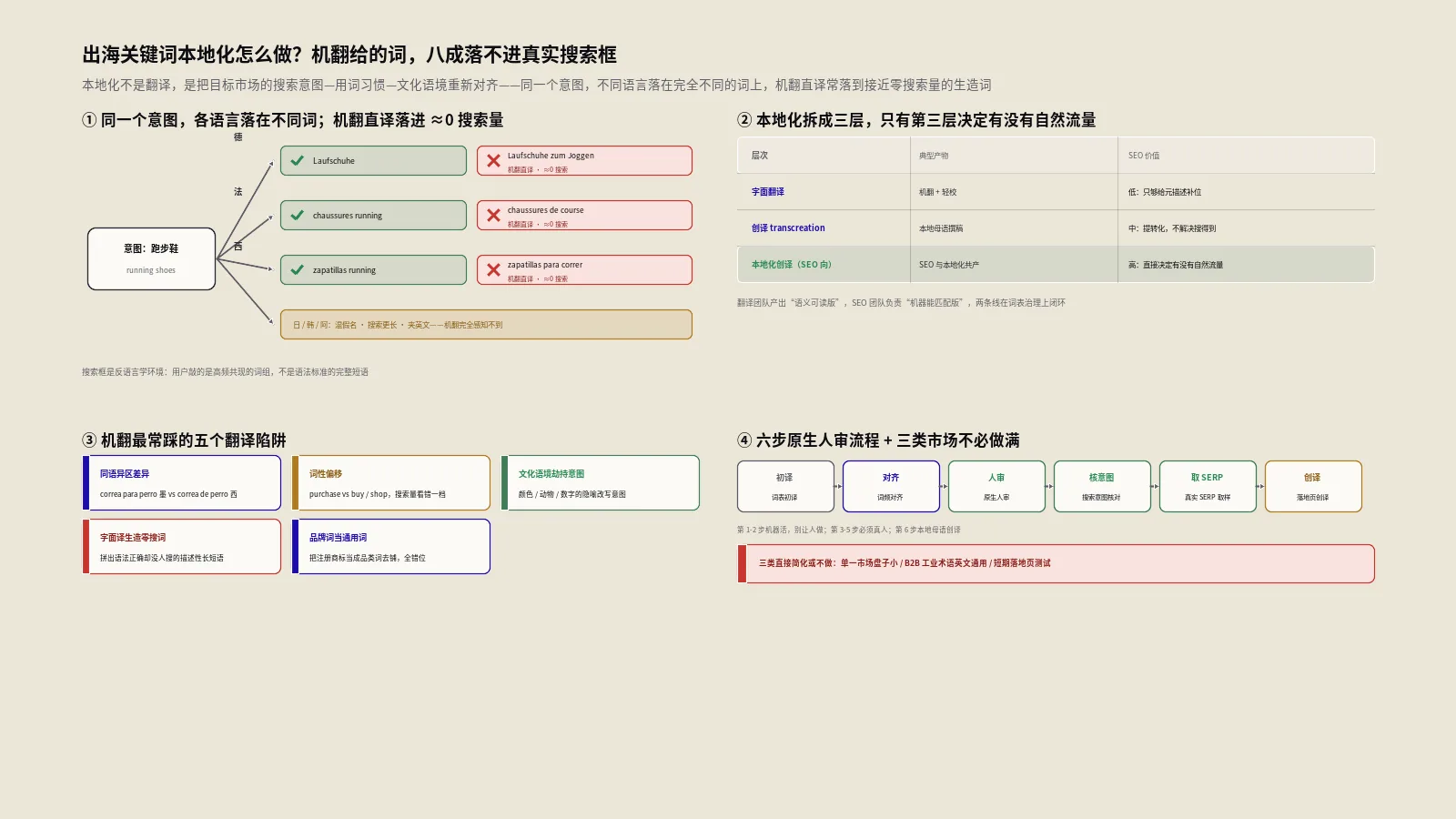The height and width of the screenshot is (819, 1456).
Task: Click the 文化语境劫持意图 trap card
Action: pyautogui.click(x=601, y=483)
